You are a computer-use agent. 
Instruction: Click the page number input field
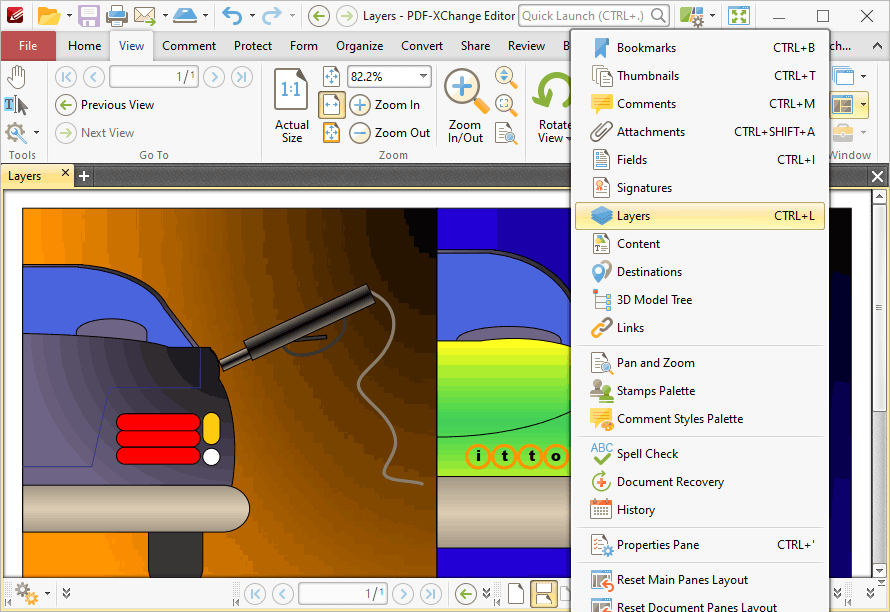tap(153, 76)
